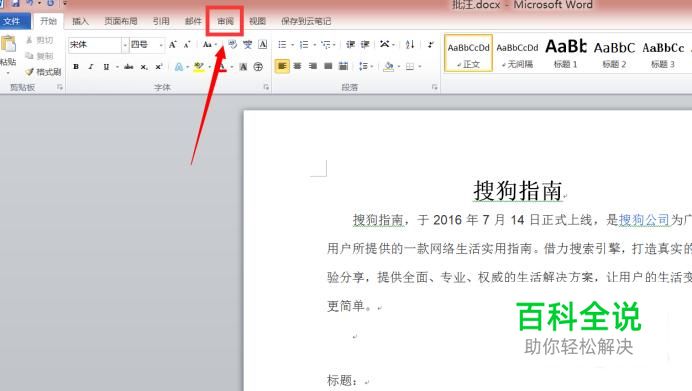Click the justify alignment icon

point(328,66)
